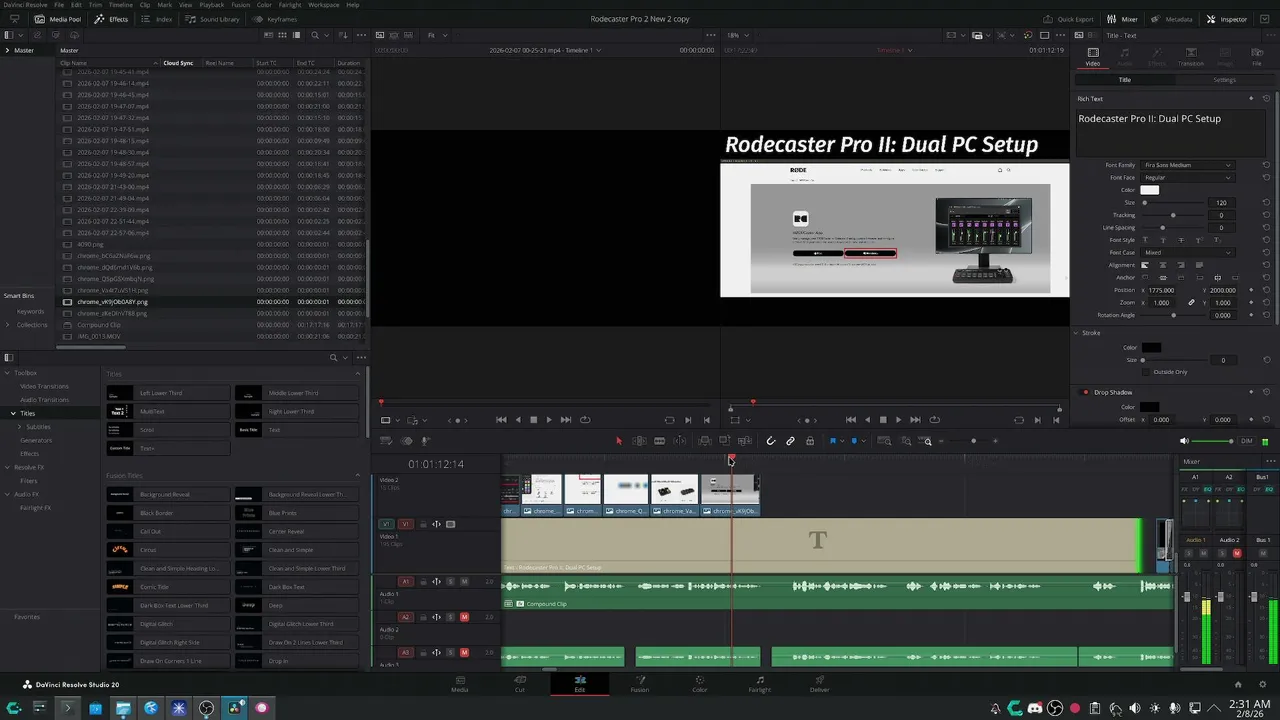Screen dimensions: 1280x720
Task: Toggle the DIM audio button
Action: [1246, 441]
